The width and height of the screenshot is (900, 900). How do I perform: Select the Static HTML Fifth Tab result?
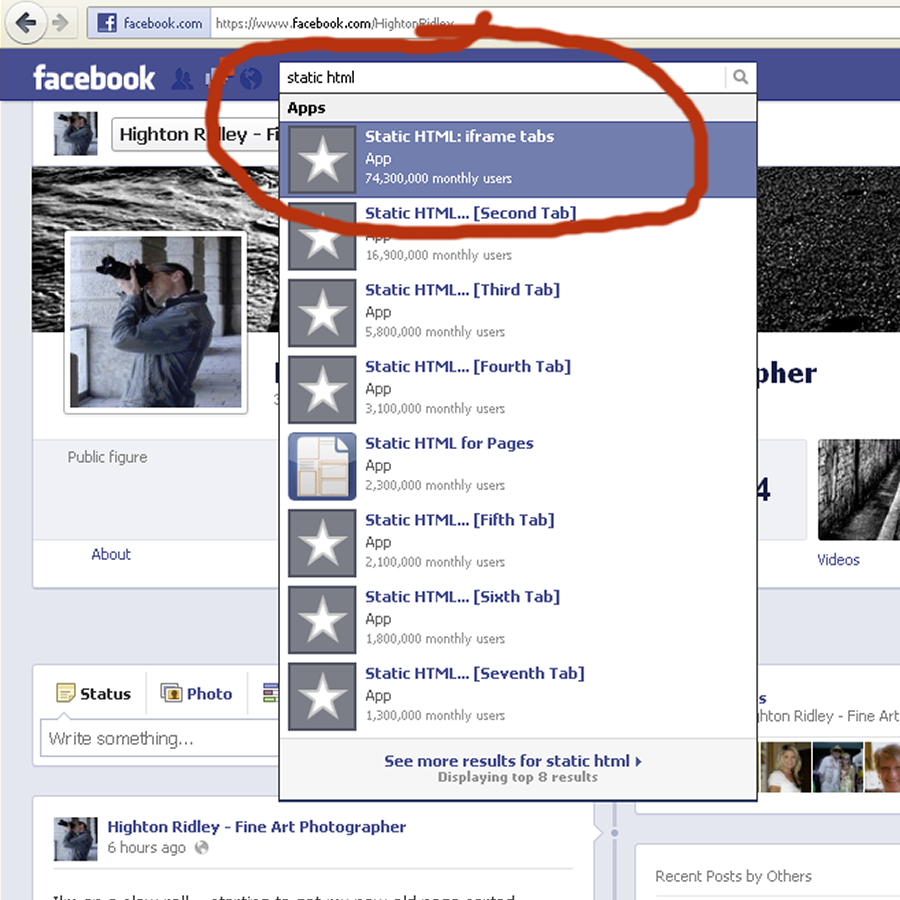tap(518, 543)
